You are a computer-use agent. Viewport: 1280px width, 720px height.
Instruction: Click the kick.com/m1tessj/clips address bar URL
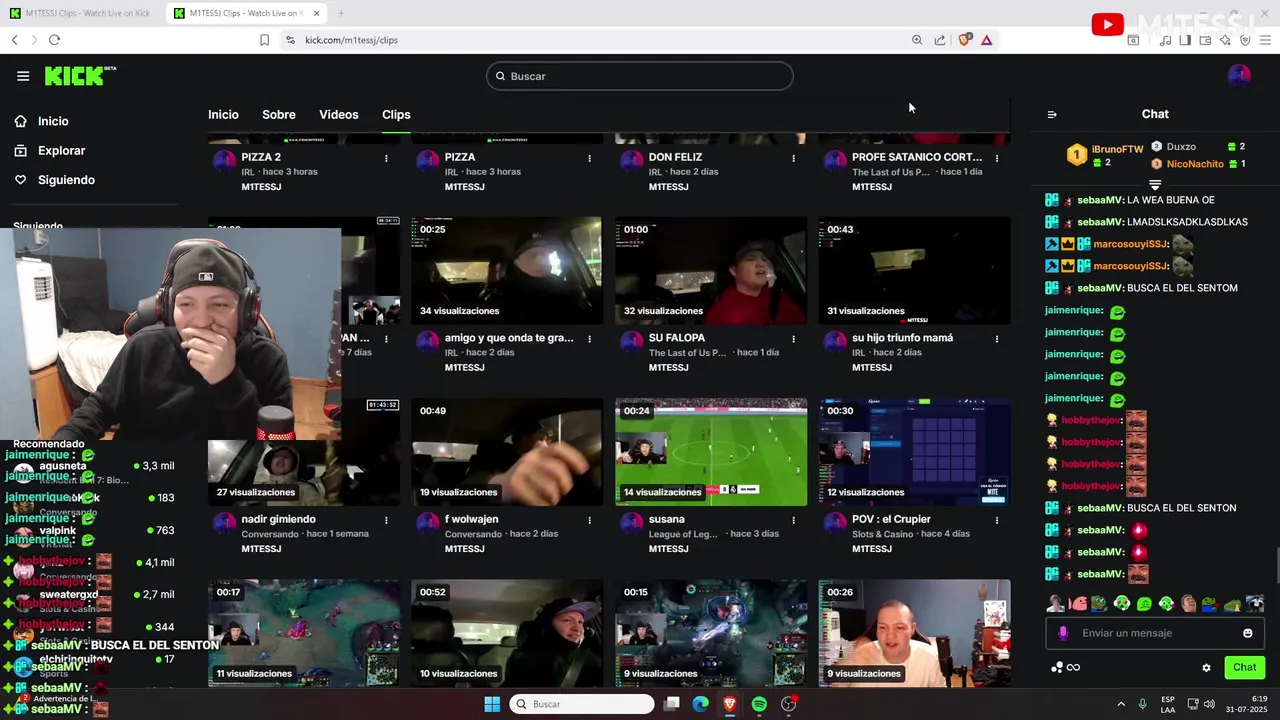click(x=351, y=40)
